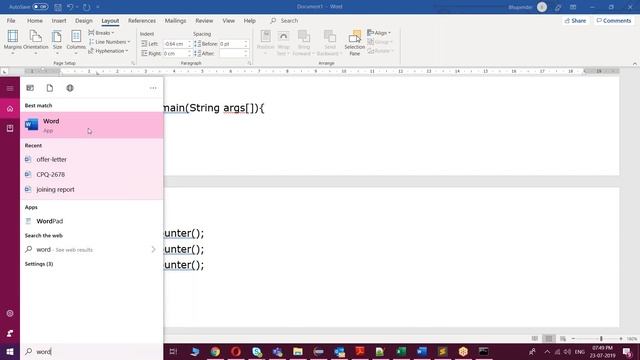Click the Spacing Before input field
The height and width of the screenshot is (360, 640).
coord(233,44)
